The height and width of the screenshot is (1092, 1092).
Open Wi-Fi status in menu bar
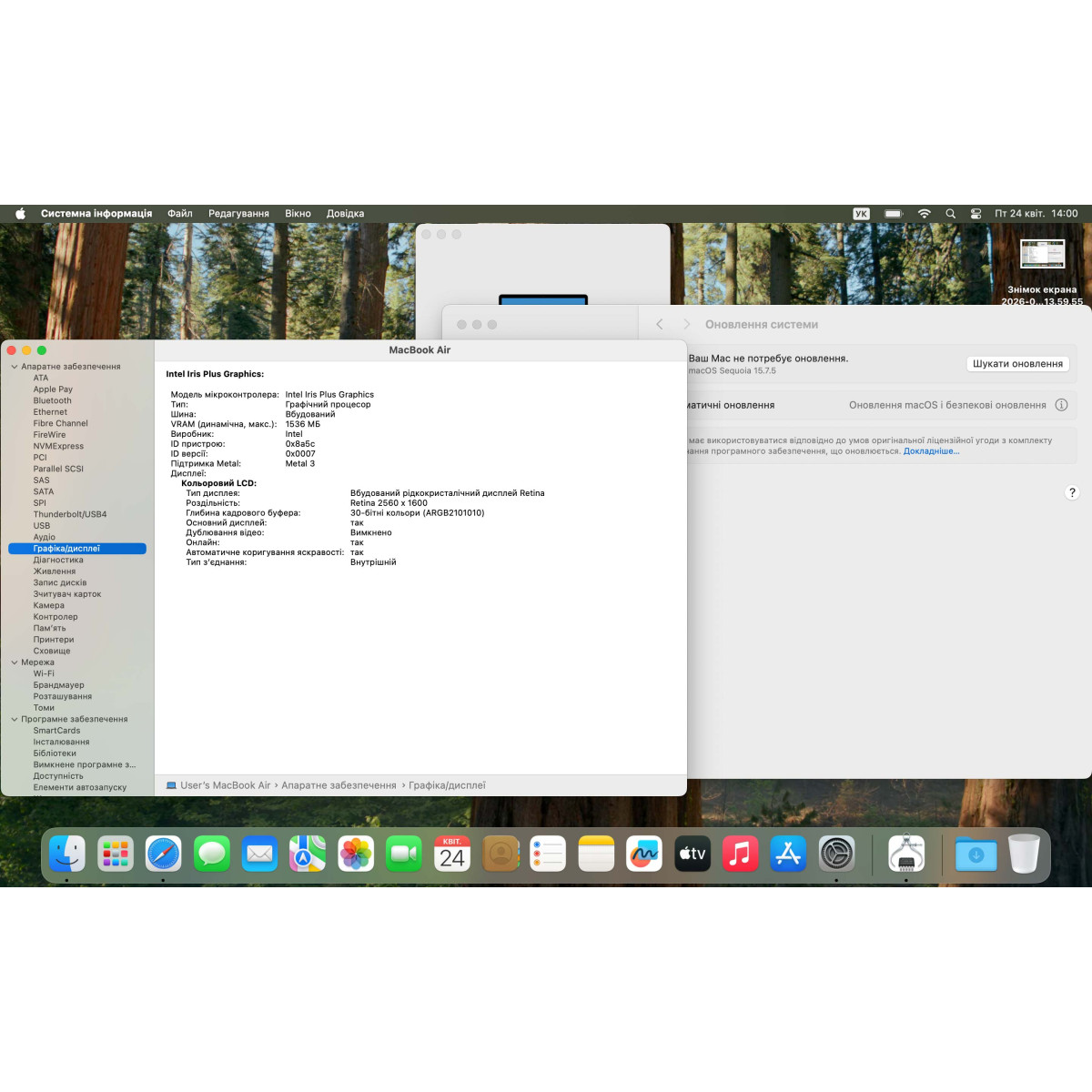(925, 214)
